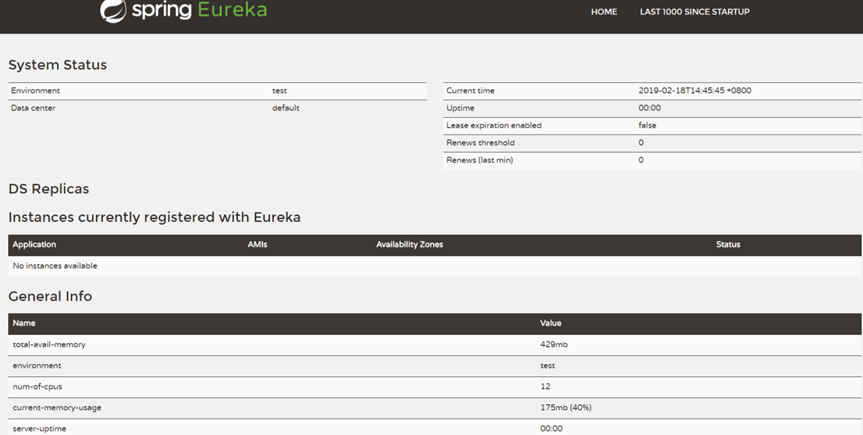Select the 175mb (40%) usage value
The height and width of the screenshot is (435, 863).
(566, 408)
